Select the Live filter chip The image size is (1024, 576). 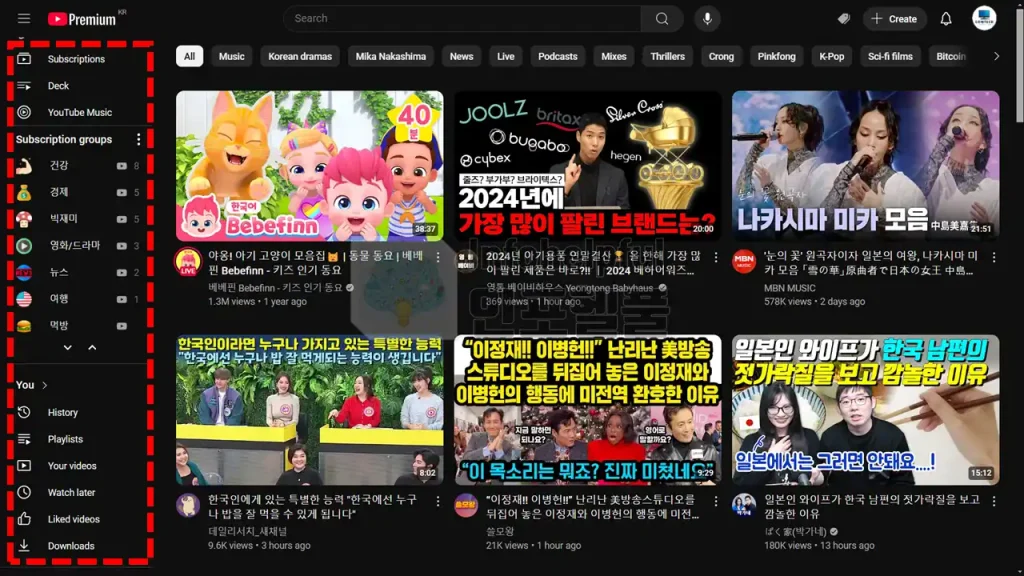click(x=505, y=56)
